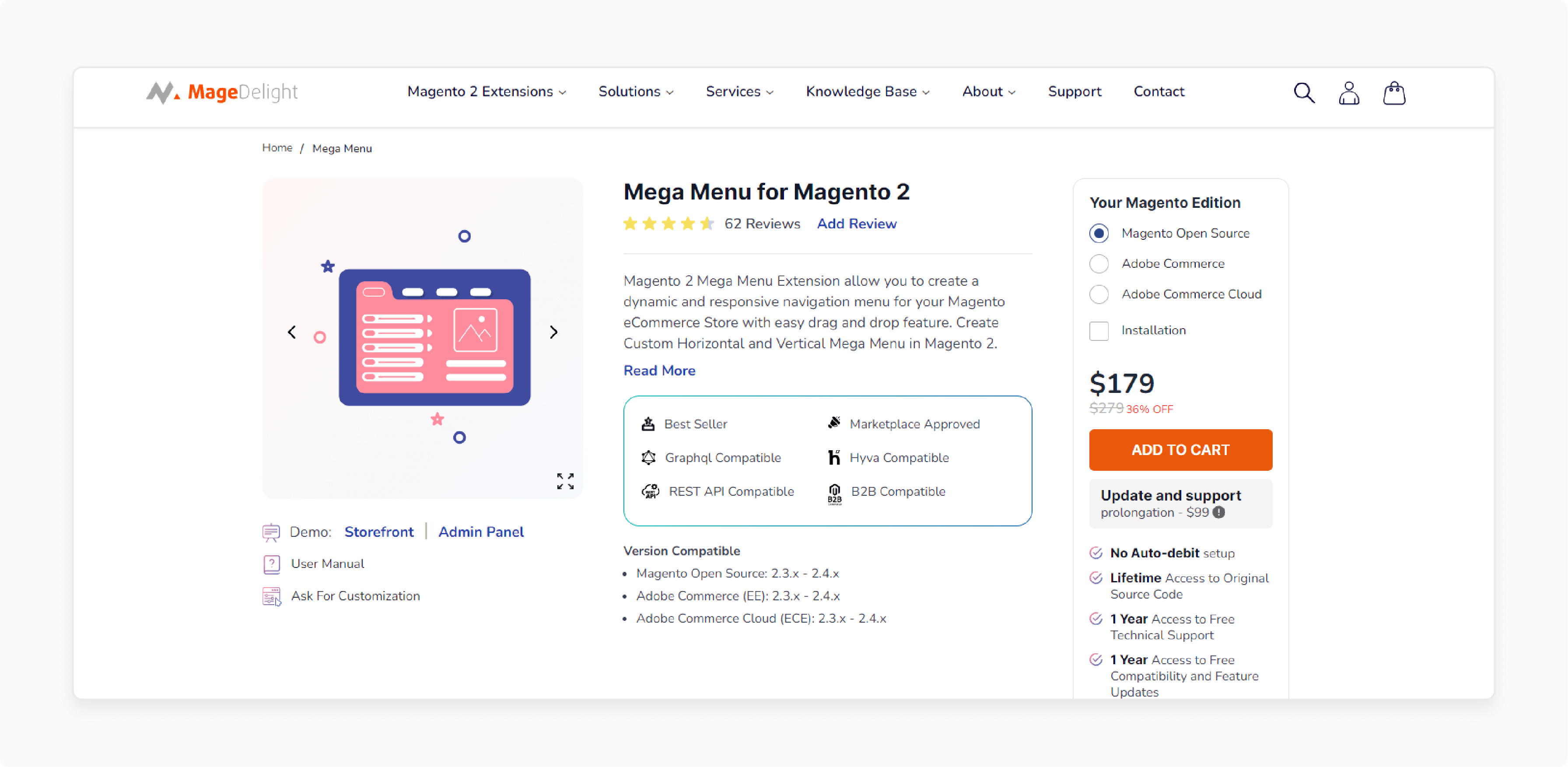Screen dimensions: 1568x767
Task: Select Adobe Commerce Cloud edition
Action: pos(1099,294)
